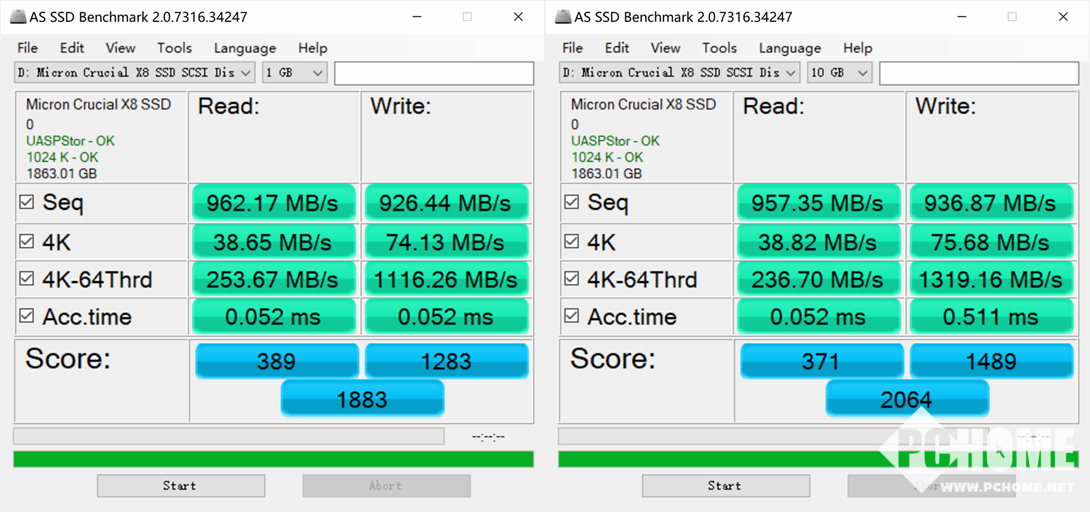This screenshot has width=1090, height=512.
Task: Disable the Acc.time test in the 1 GB window
Action: coord(27,317)
